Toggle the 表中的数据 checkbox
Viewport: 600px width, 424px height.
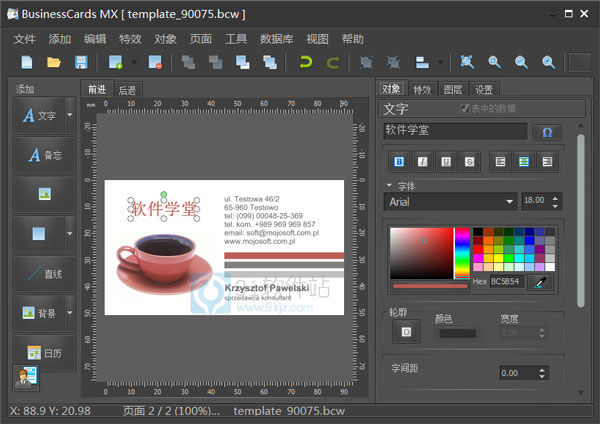click(465, 109)
